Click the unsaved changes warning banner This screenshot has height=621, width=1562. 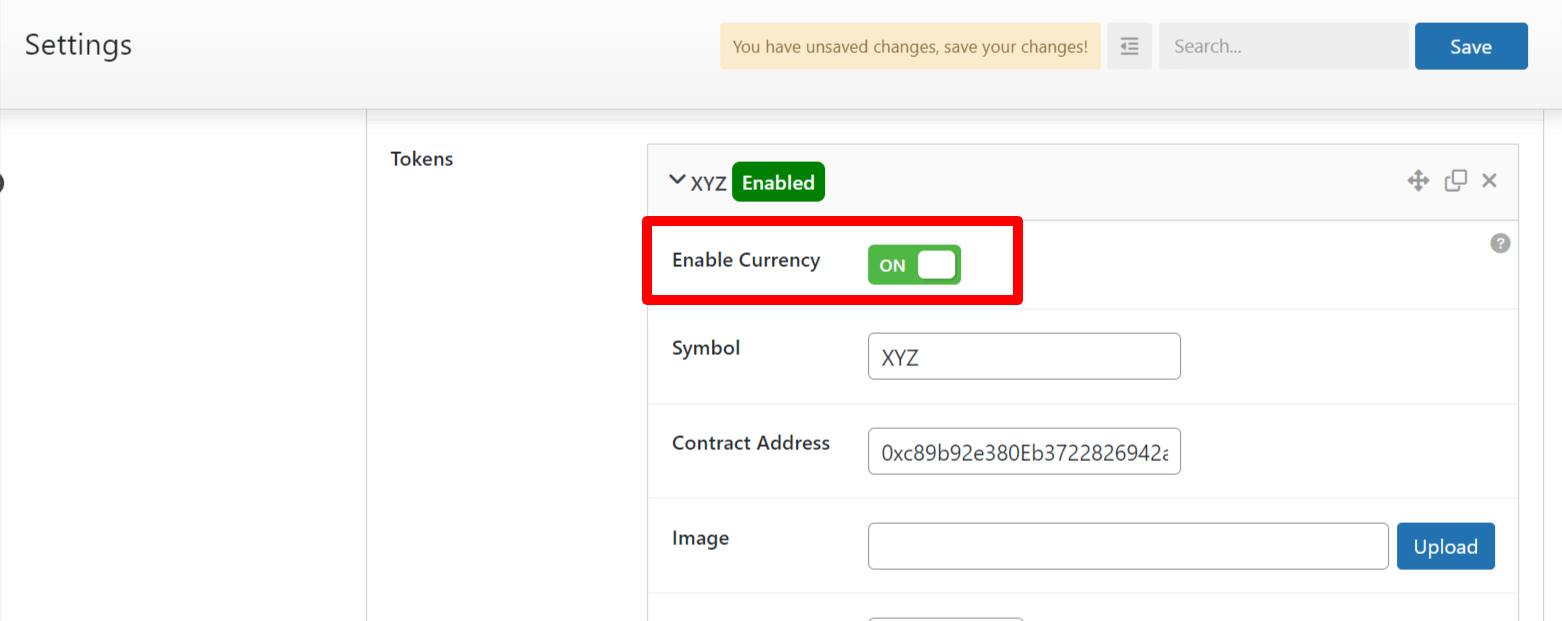click(x=910, y=46)
